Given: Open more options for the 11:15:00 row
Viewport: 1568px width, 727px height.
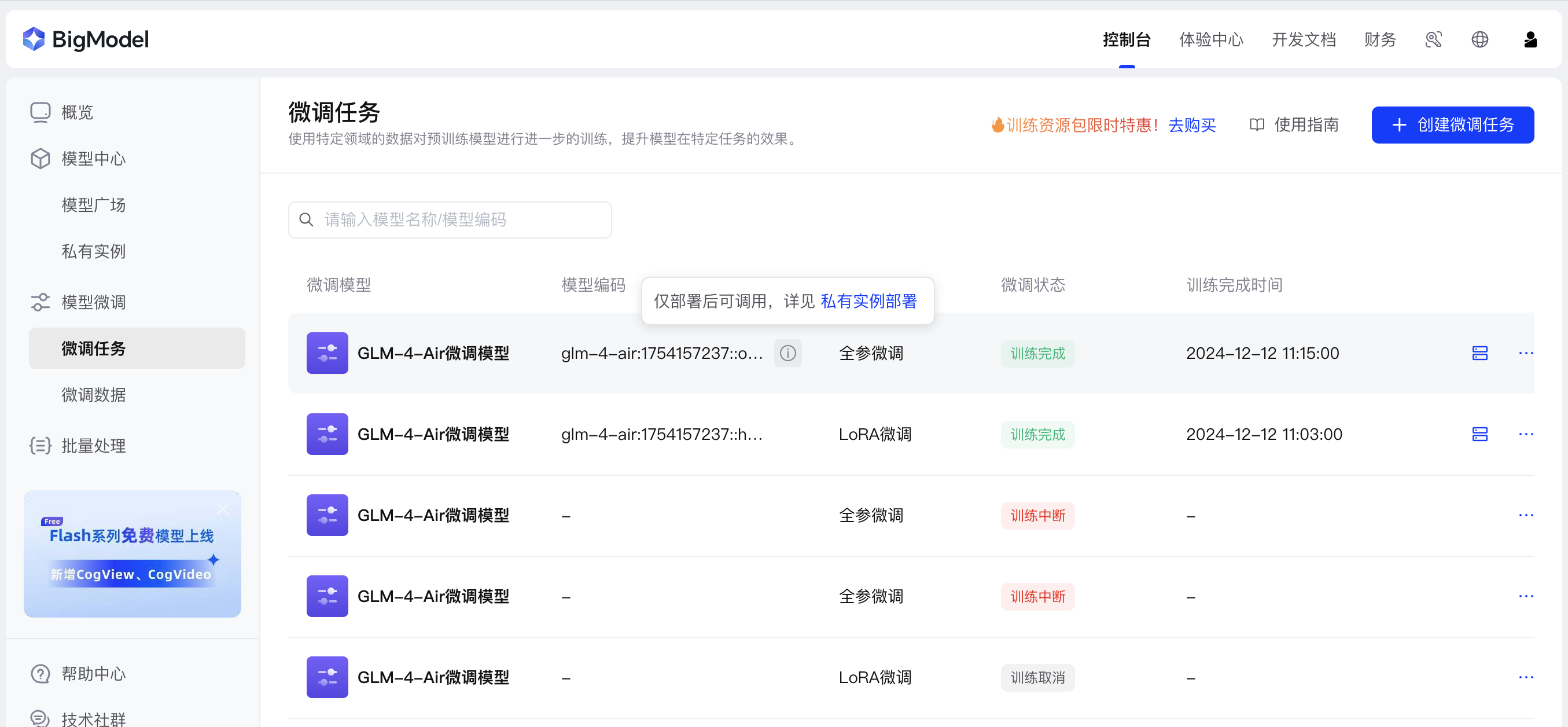Looking at the screenshot, I should click(x=1525, y=353).
